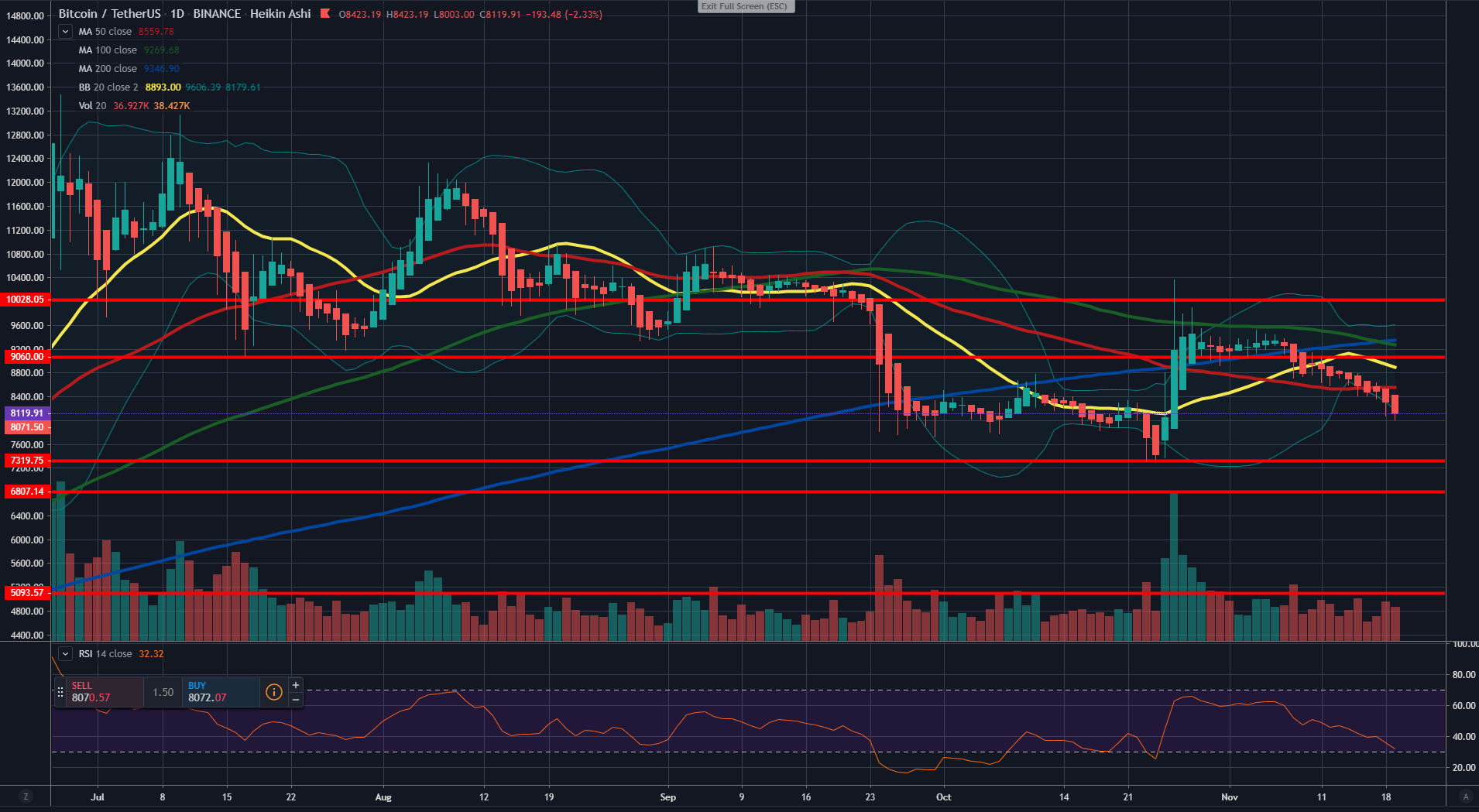The image size is (1479, 812).
Task: Click the 7319.75 horizontal line price label
Action: click(26, 461)
